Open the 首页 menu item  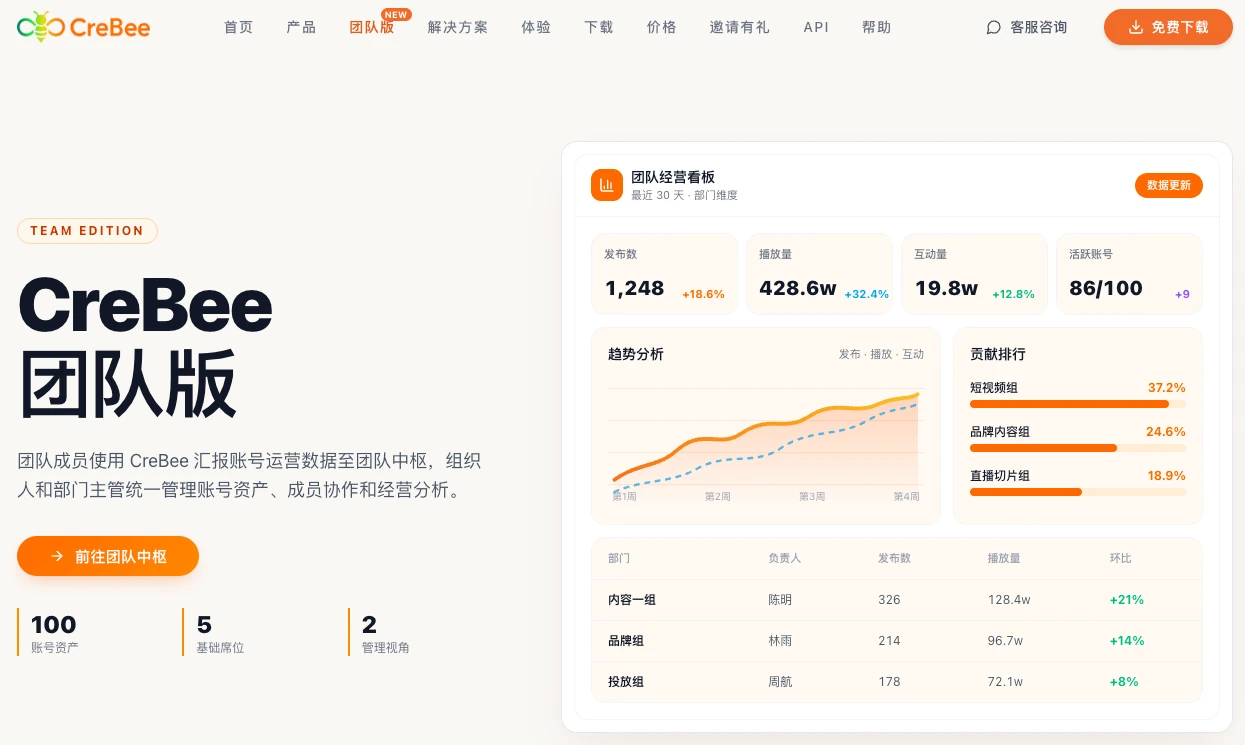click(239, 28)
